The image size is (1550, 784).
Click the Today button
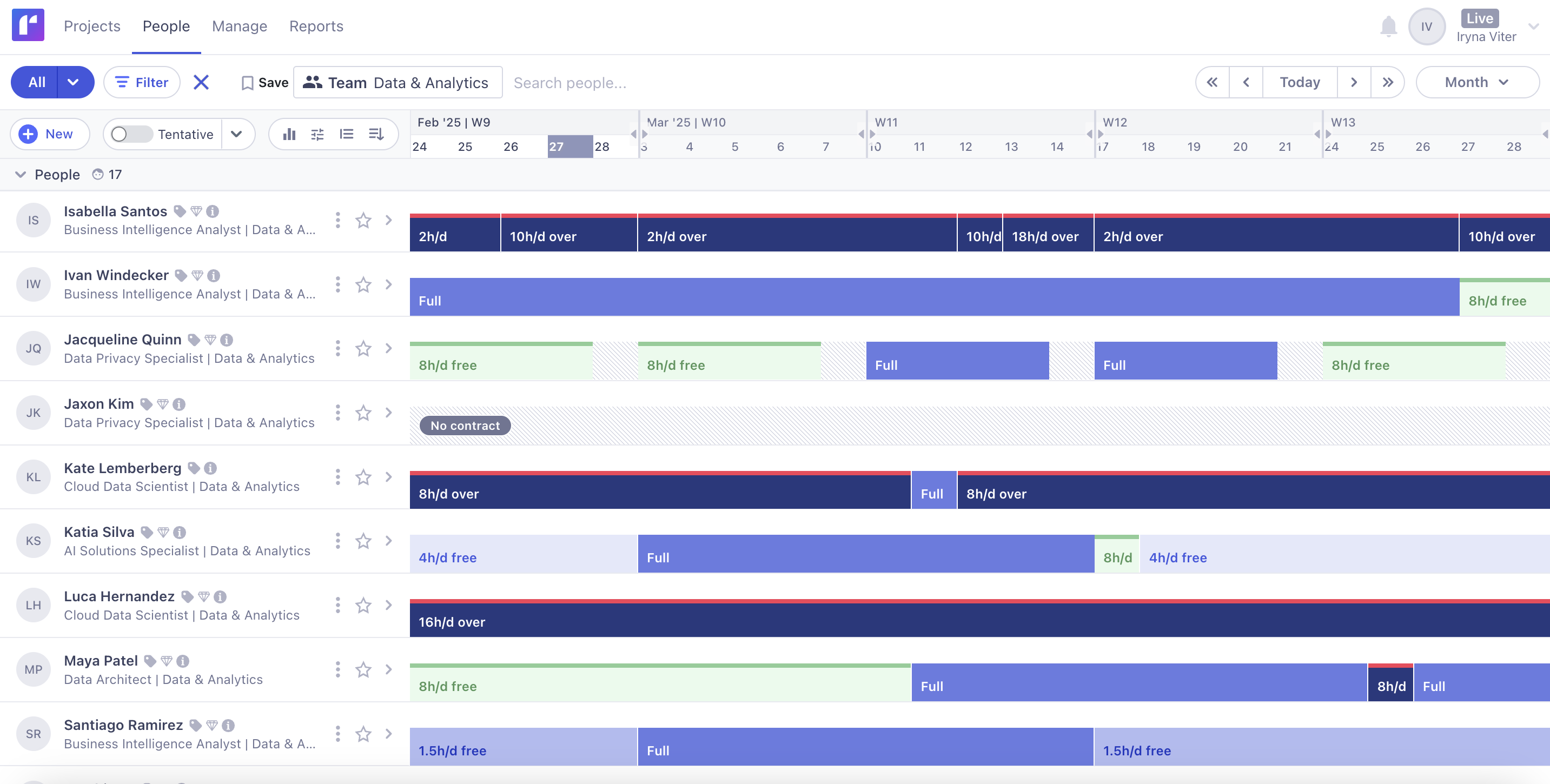click(x=1299, y=82)
